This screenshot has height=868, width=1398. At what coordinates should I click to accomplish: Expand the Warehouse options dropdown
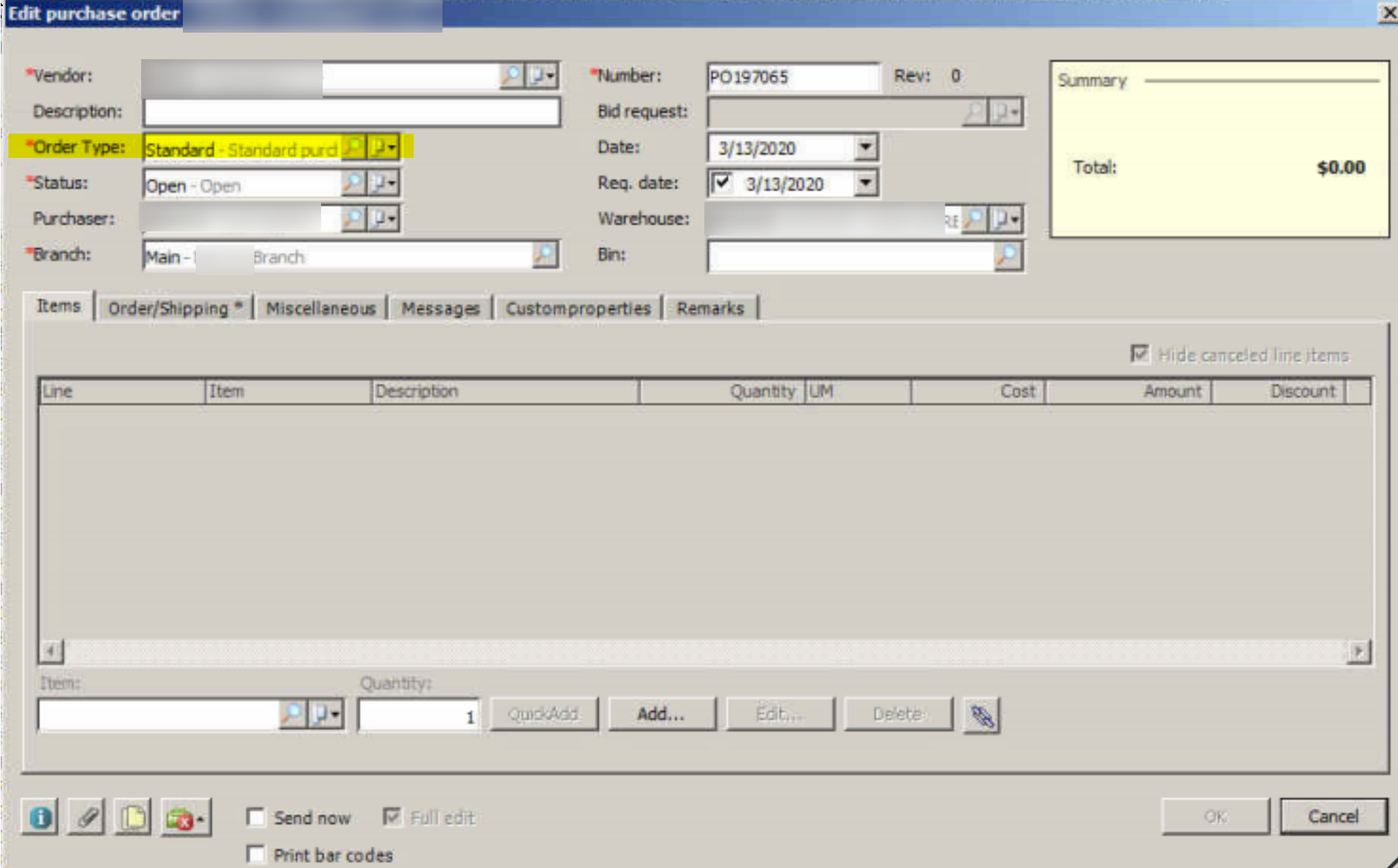[1006, 219]
